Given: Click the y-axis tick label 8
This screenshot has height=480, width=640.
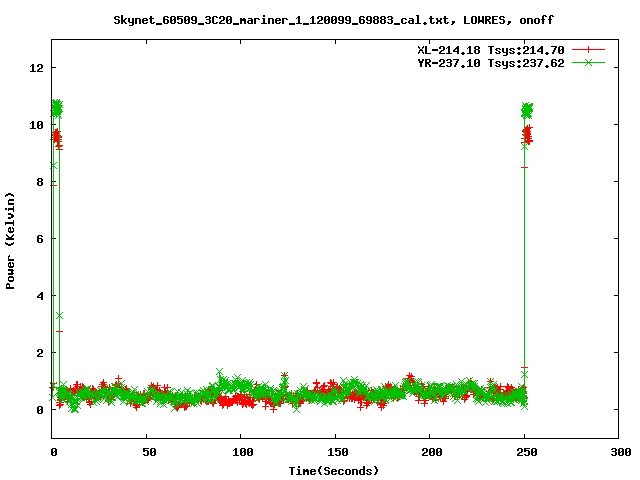Looking at the screenshot, I should tap(40, 182).
